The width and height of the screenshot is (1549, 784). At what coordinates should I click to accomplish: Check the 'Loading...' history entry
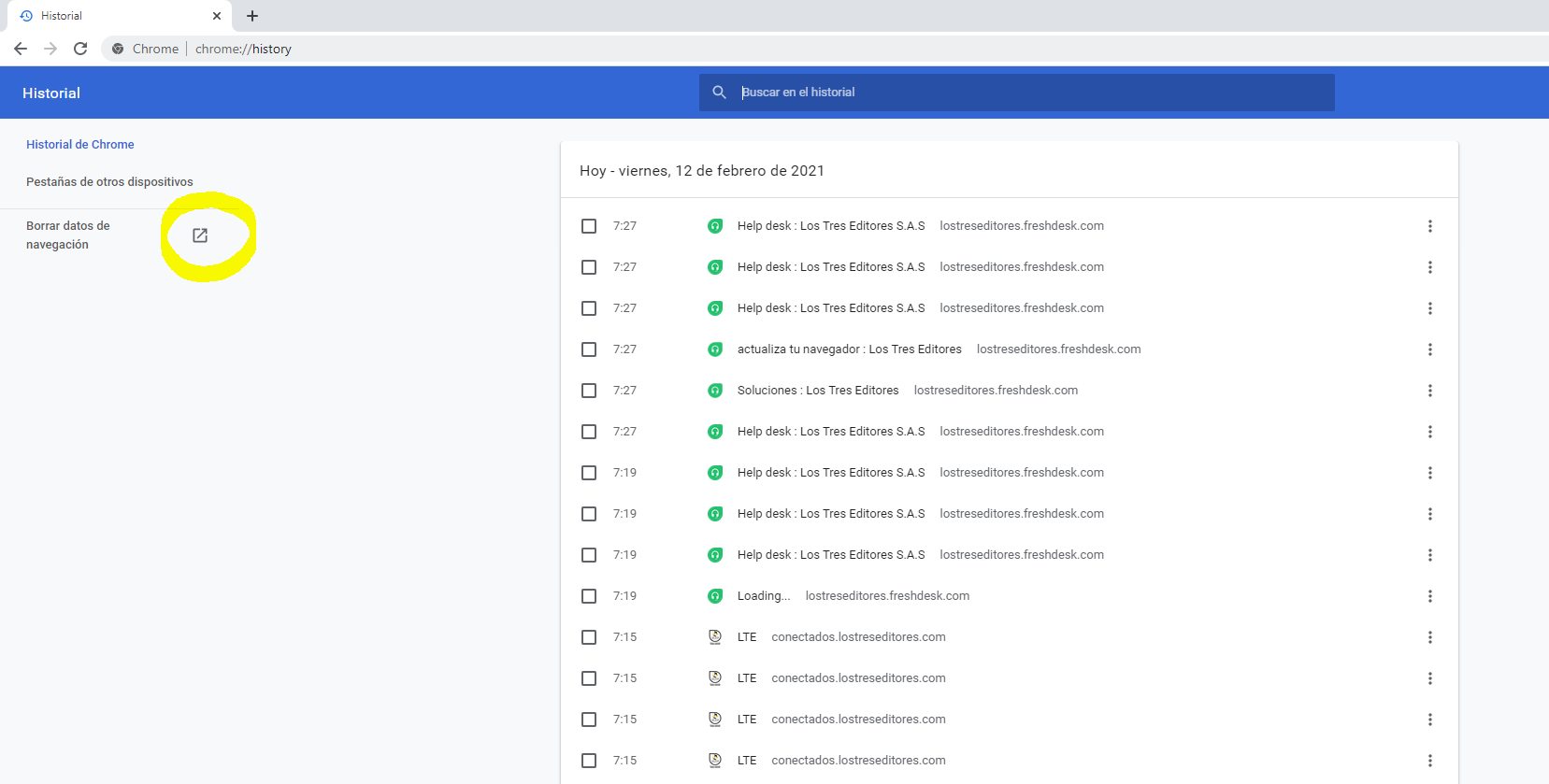pyautogui.click(x=589, y=596)
